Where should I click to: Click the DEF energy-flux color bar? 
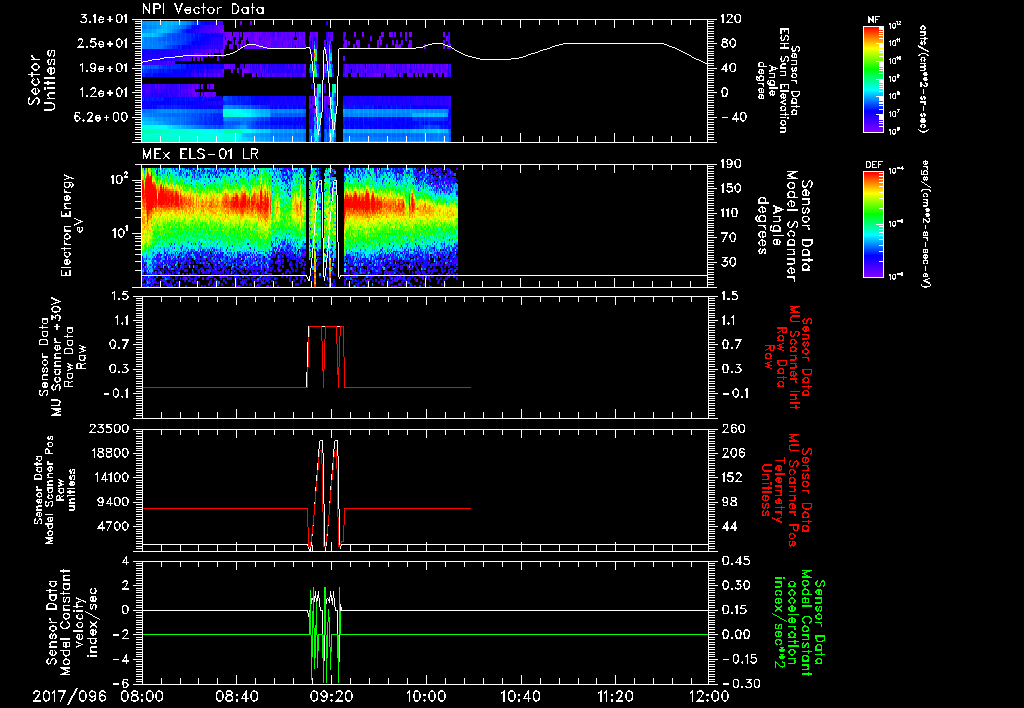874,224
